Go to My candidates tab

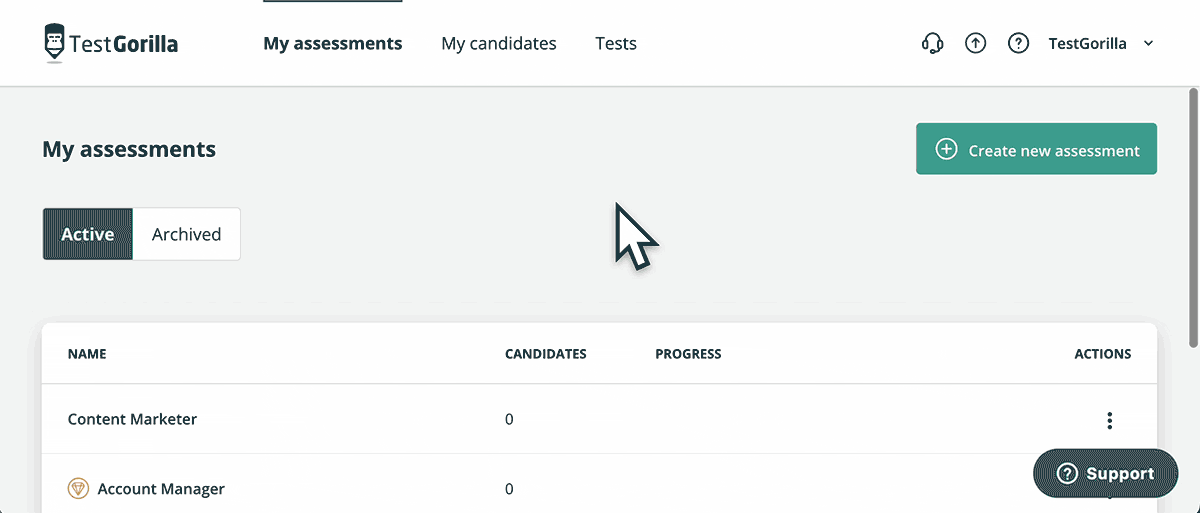coord(499,44)
